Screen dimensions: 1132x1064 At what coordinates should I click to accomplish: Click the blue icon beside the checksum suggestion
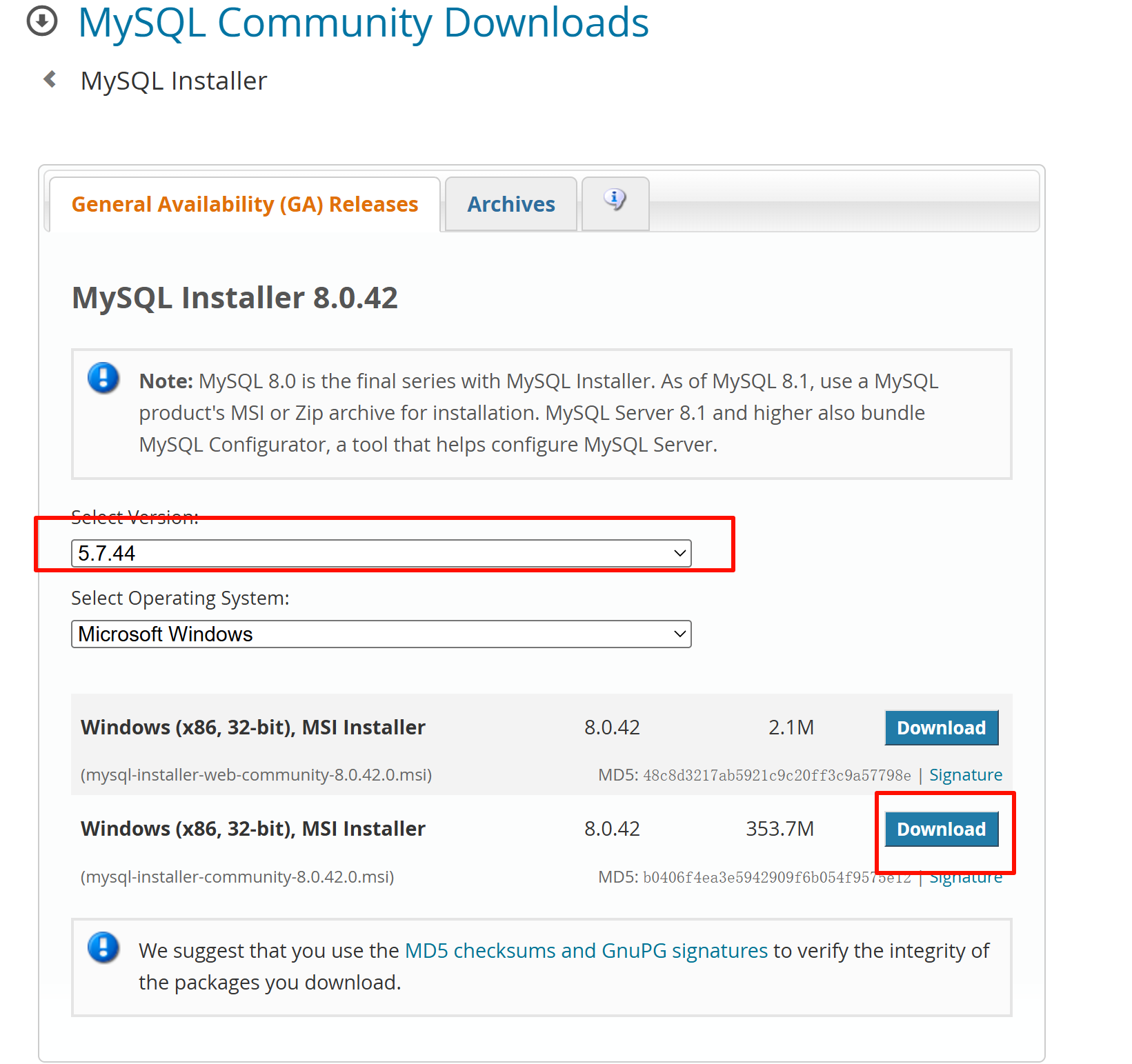[x=103, y=947]
